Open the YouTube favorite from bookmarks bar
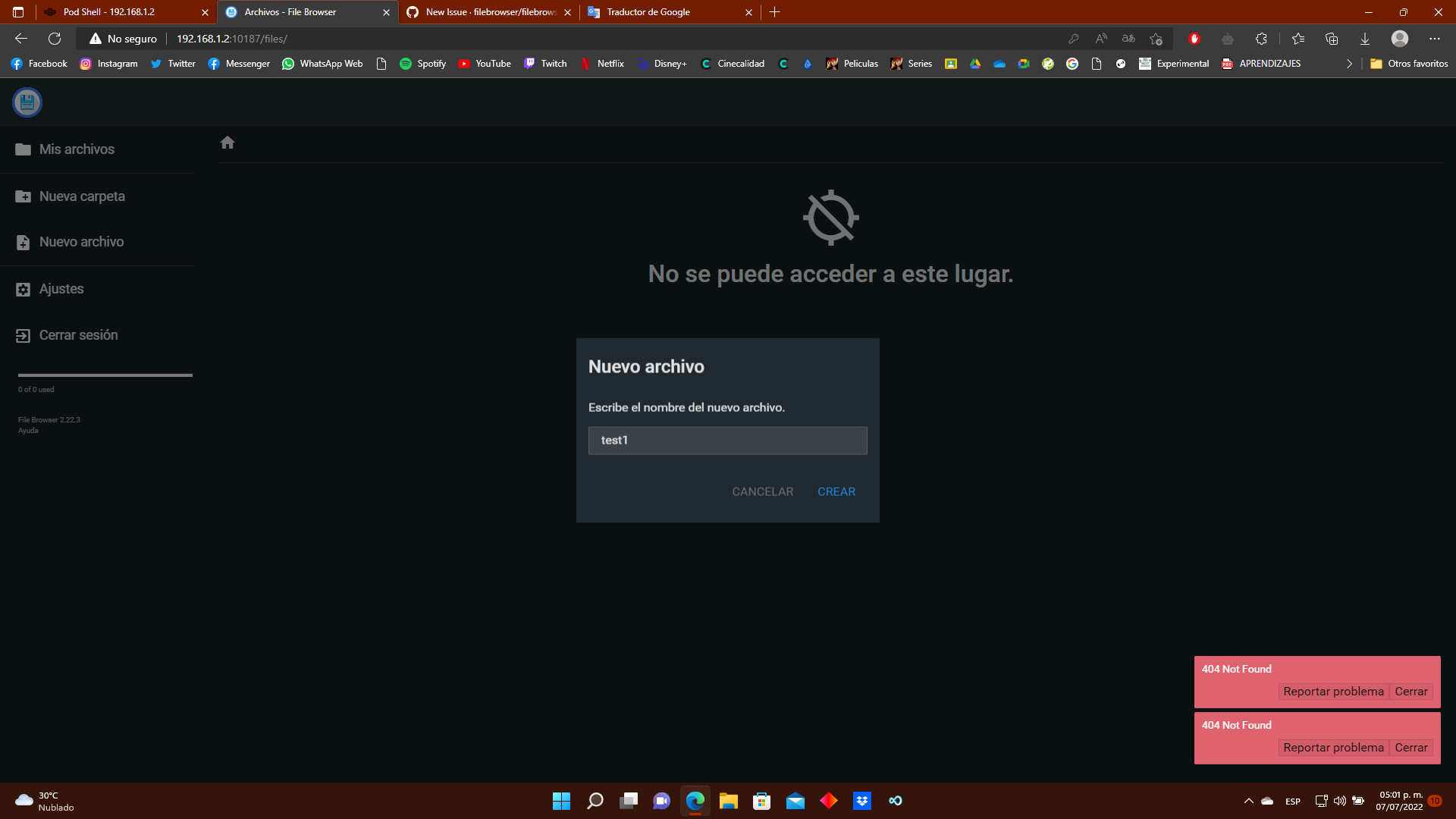The width and height of the screenshot is (1456, 819). pos(485,64)
